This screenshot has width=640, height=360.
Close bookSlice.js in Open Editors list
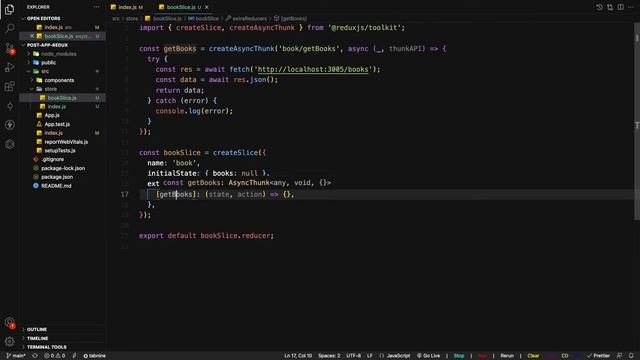tap(32, 36)
